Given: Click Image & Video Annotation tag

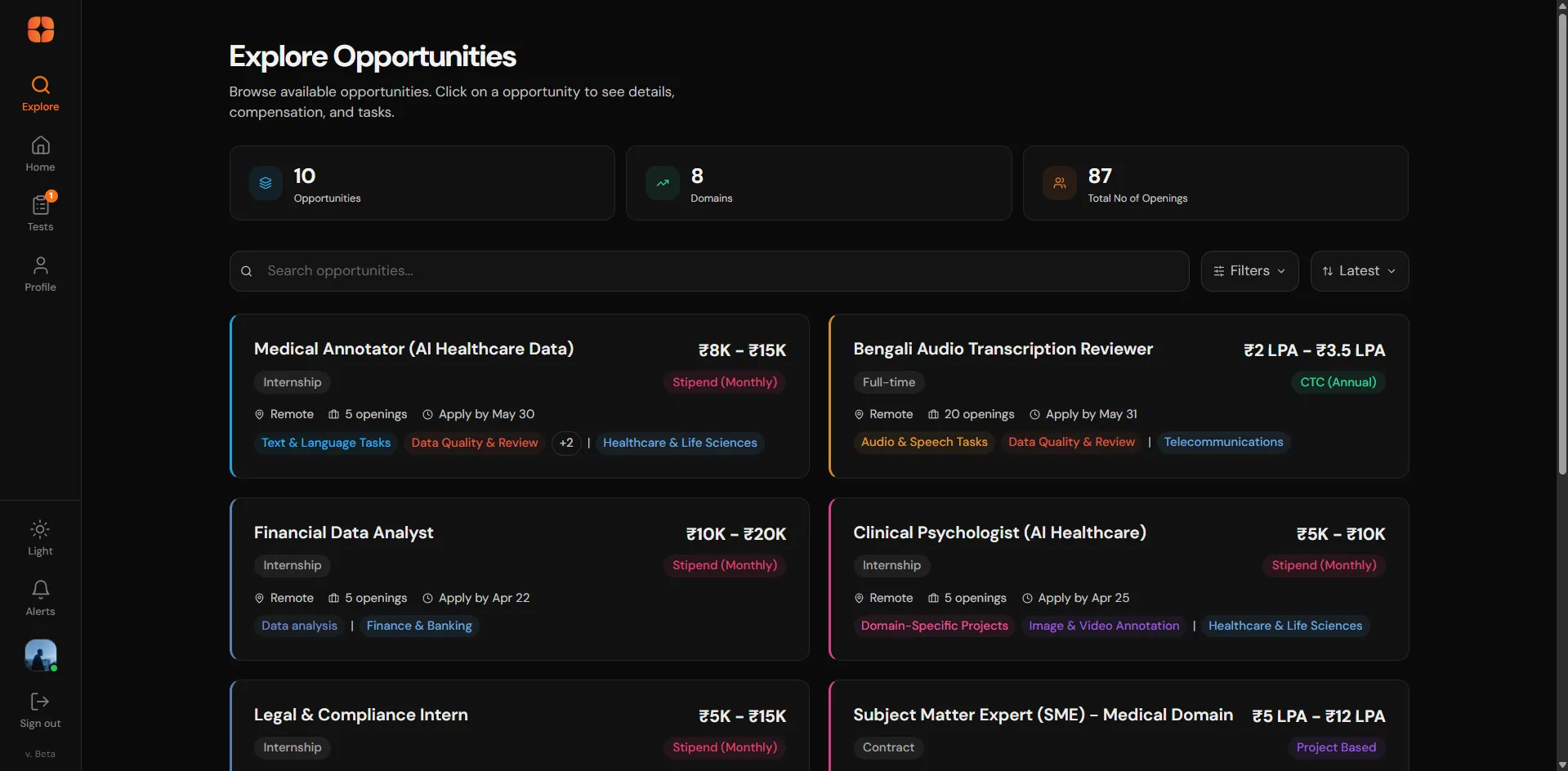Looking at the screenshot, I should pos(1104,626).
